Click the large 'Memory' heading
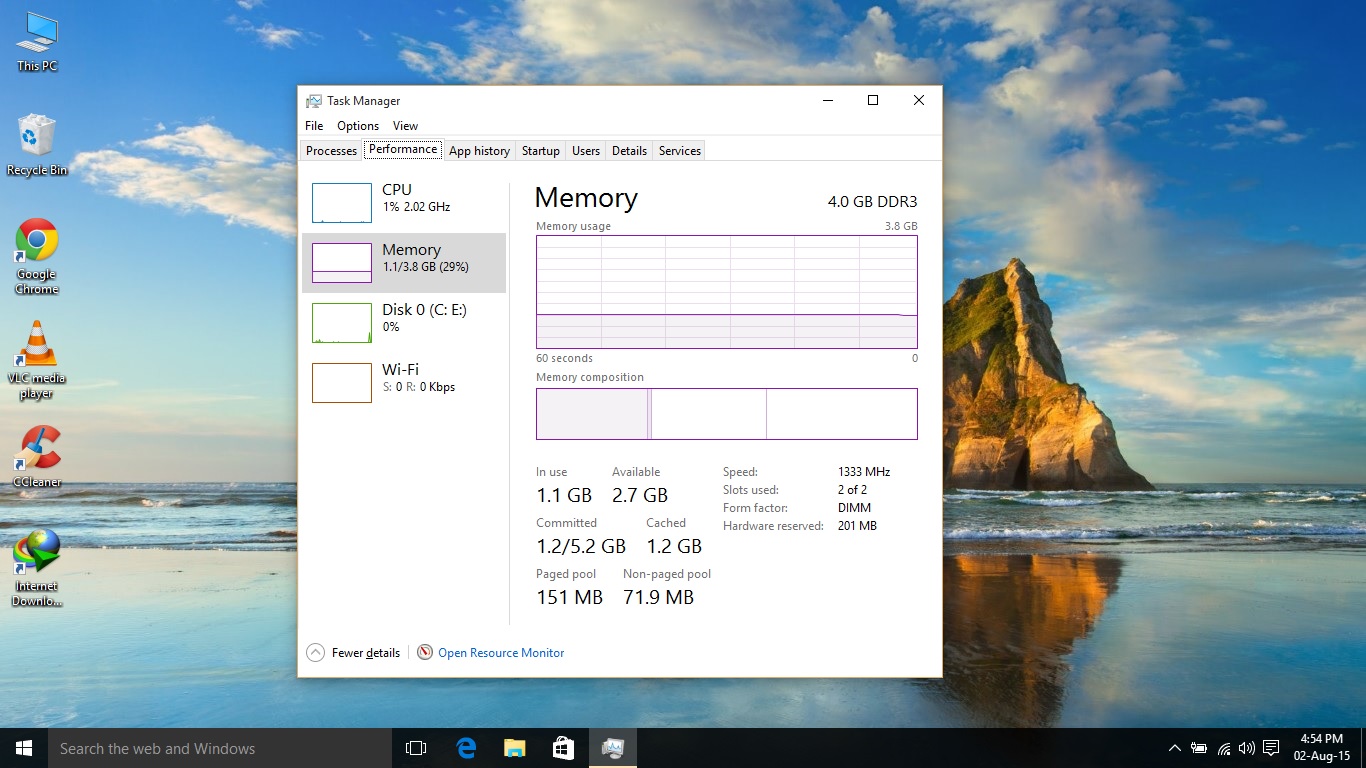The height and width of the screenshot is (768, 1366). 586,198
